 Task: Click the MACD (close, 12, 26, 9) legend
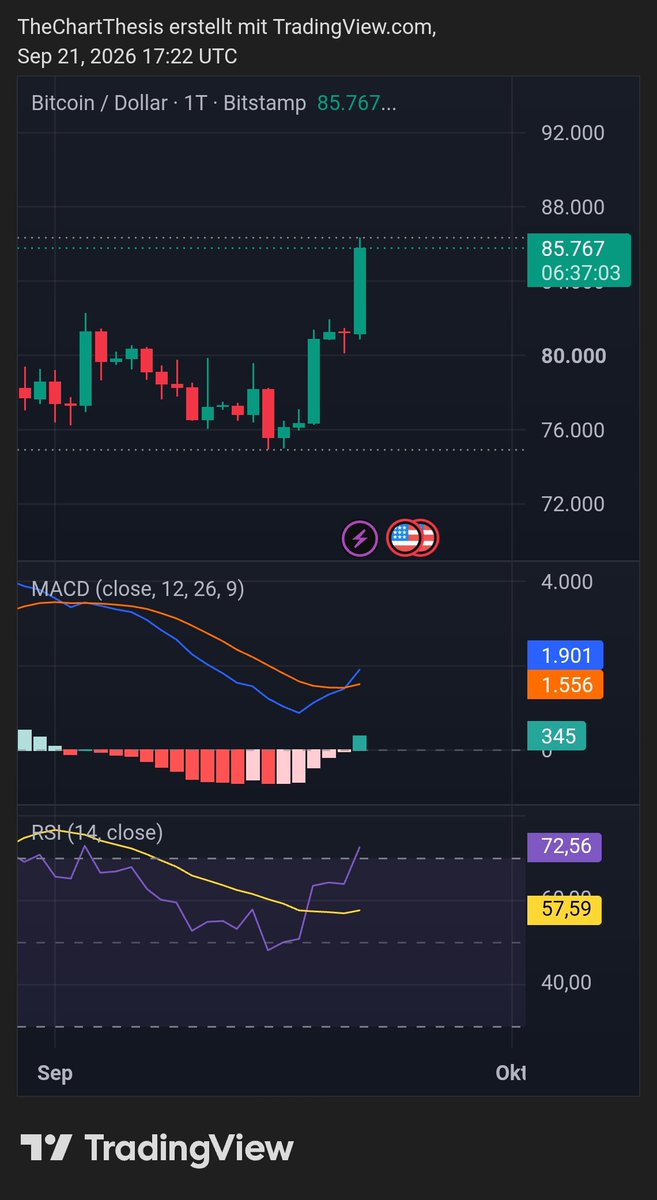click(x=138, y=589)
